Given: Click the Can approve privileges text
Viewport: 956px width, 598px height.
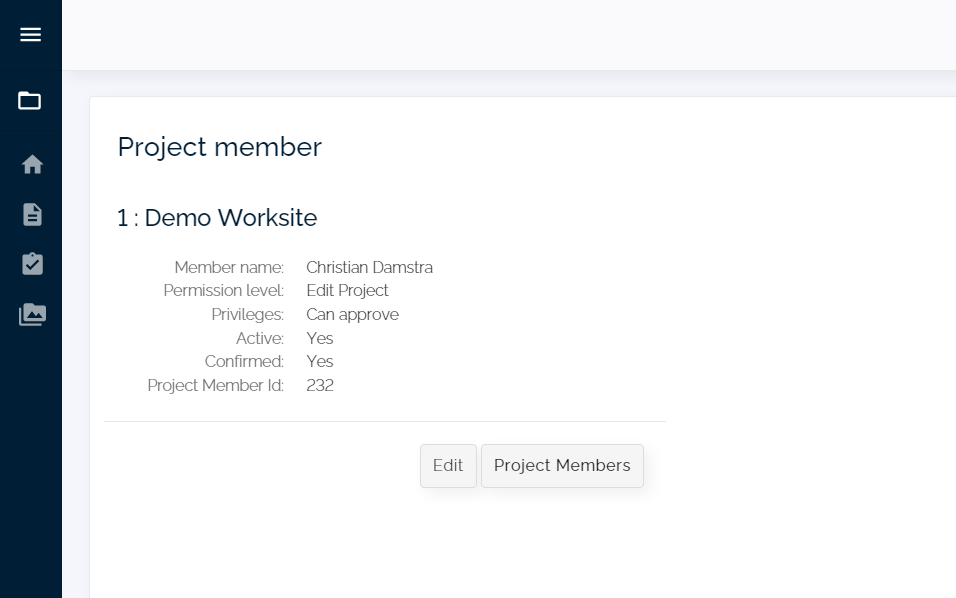Looking at the screenshot, I should [x=352, y=314].
